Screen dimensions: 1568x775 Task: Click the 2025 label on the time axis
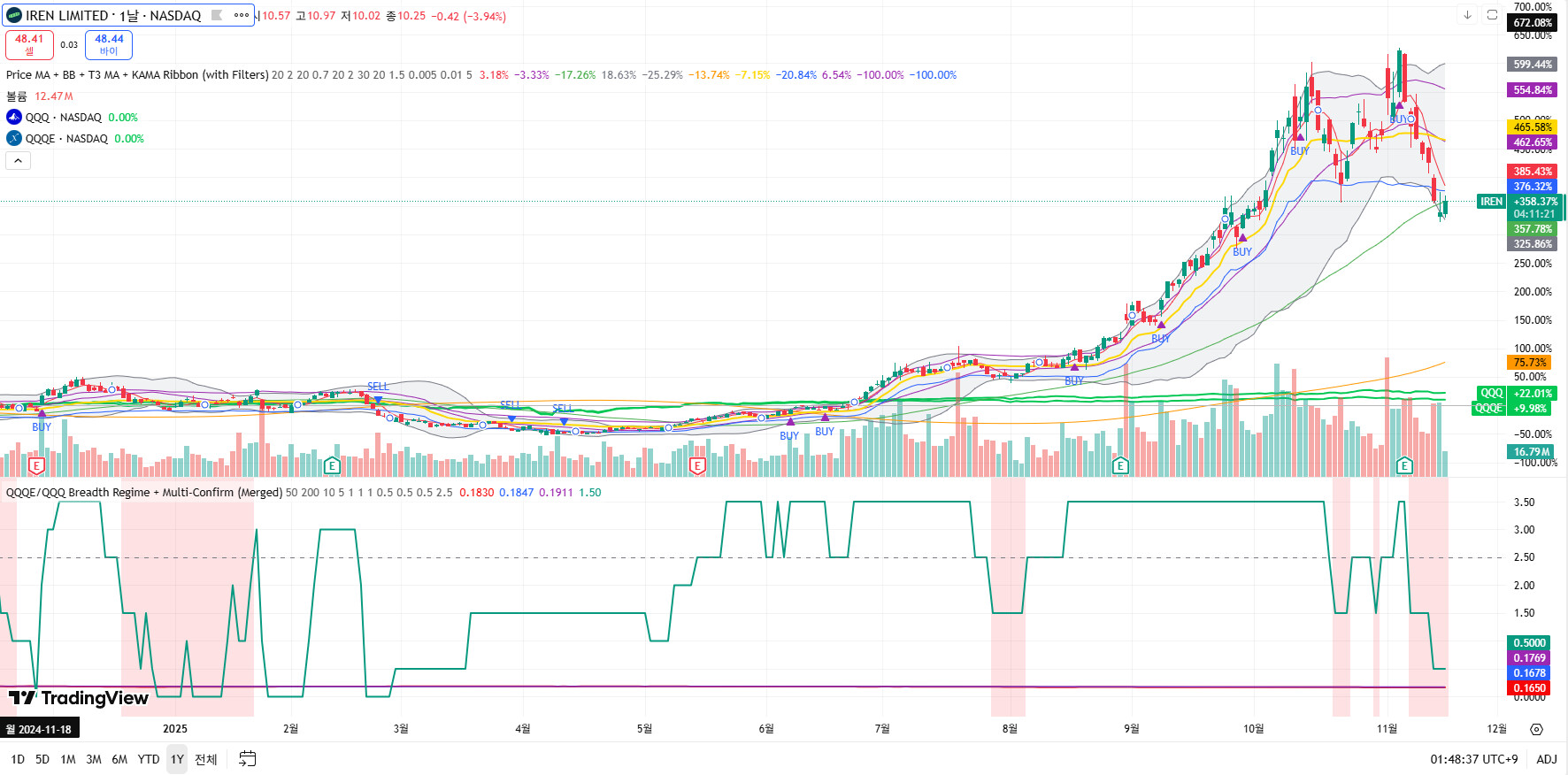[175, 729]
